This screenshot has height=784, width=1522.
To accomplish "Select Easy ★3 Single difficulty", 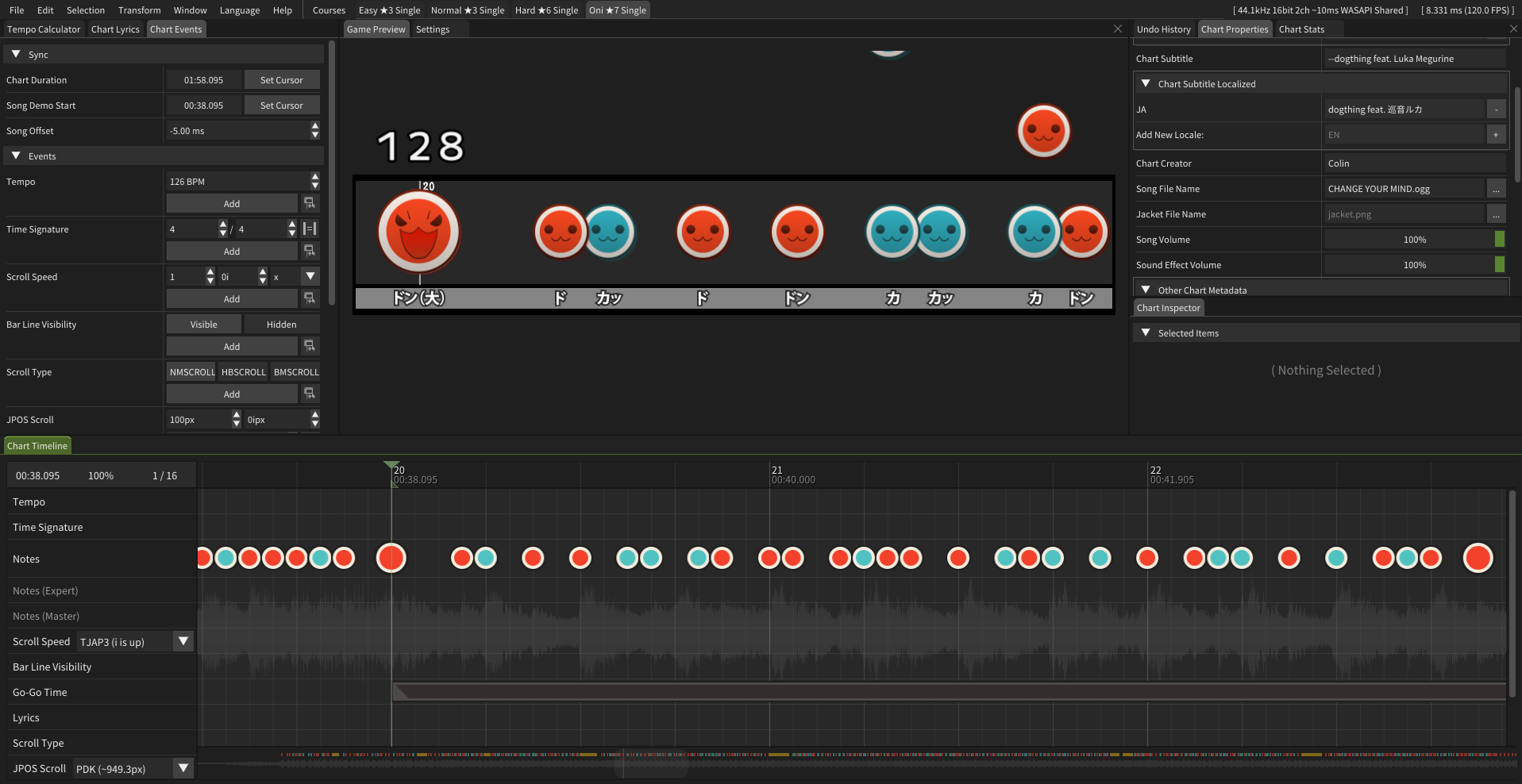I will point(389,10).
